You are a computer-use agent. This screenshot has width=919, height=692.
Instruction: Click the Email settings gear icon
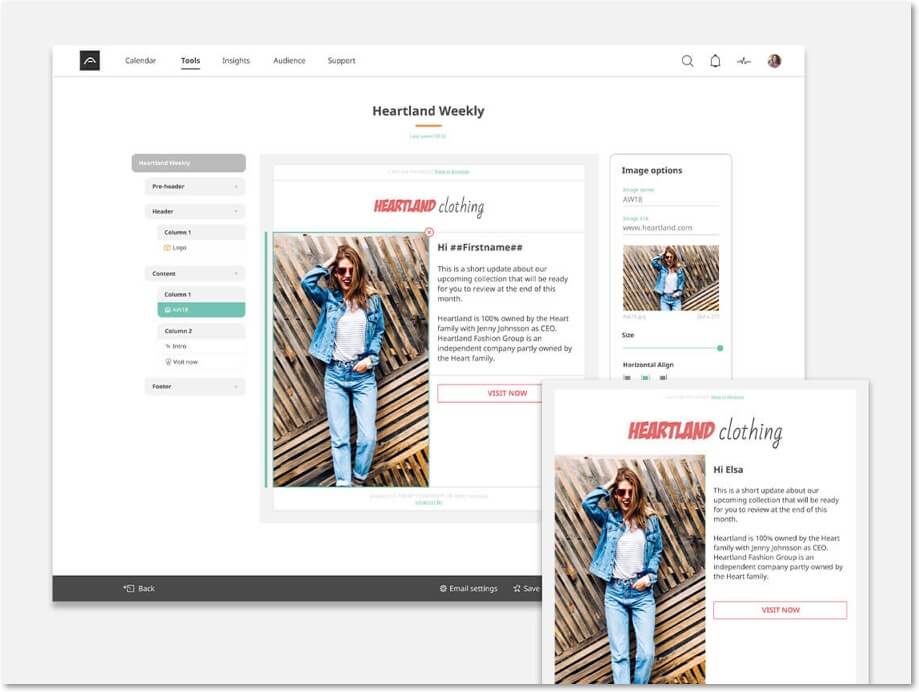coord(443,588)
